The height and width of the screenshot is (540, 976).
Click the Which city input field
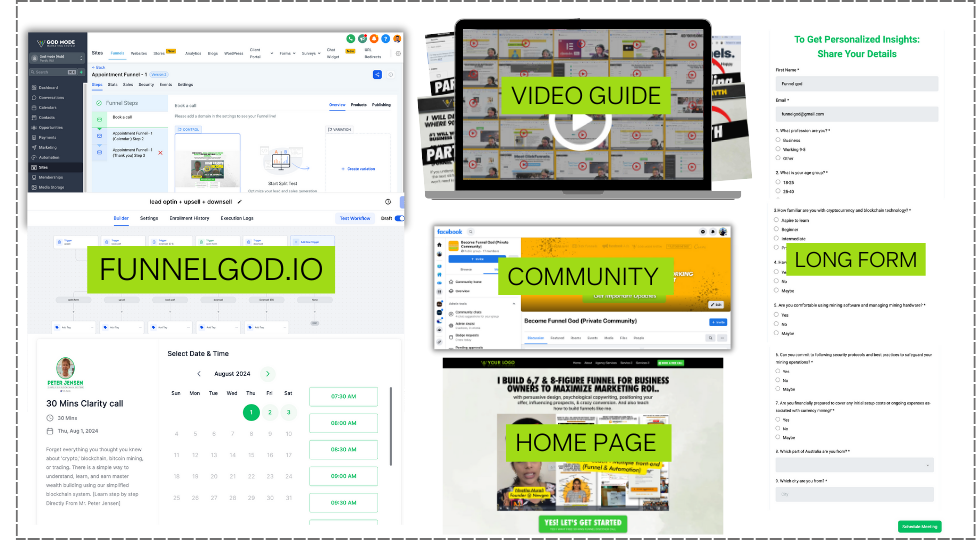(855, 495)
